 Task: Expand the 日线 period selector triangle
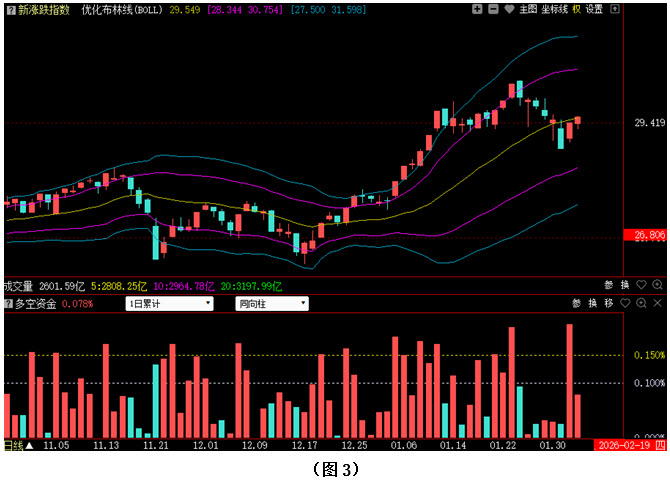29,445
